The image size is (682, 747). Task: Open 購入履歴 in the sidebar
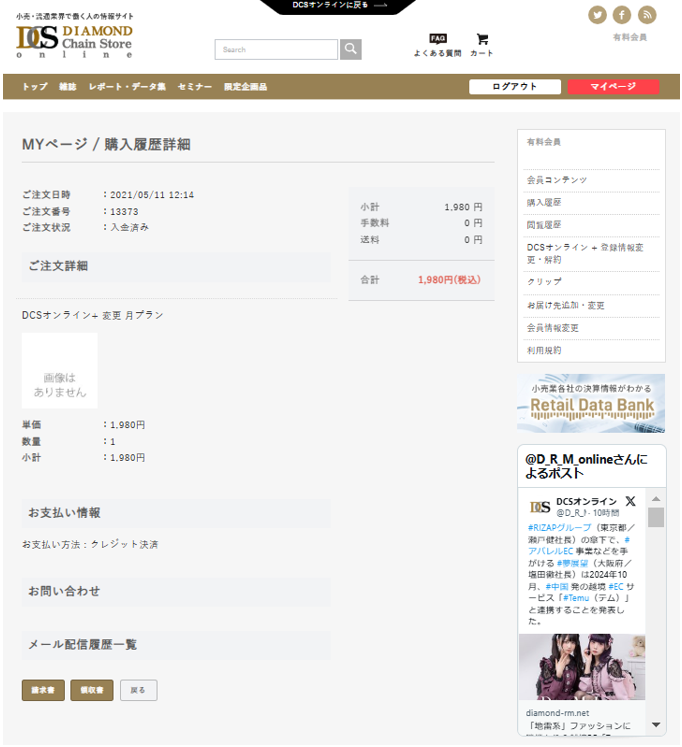544,202
